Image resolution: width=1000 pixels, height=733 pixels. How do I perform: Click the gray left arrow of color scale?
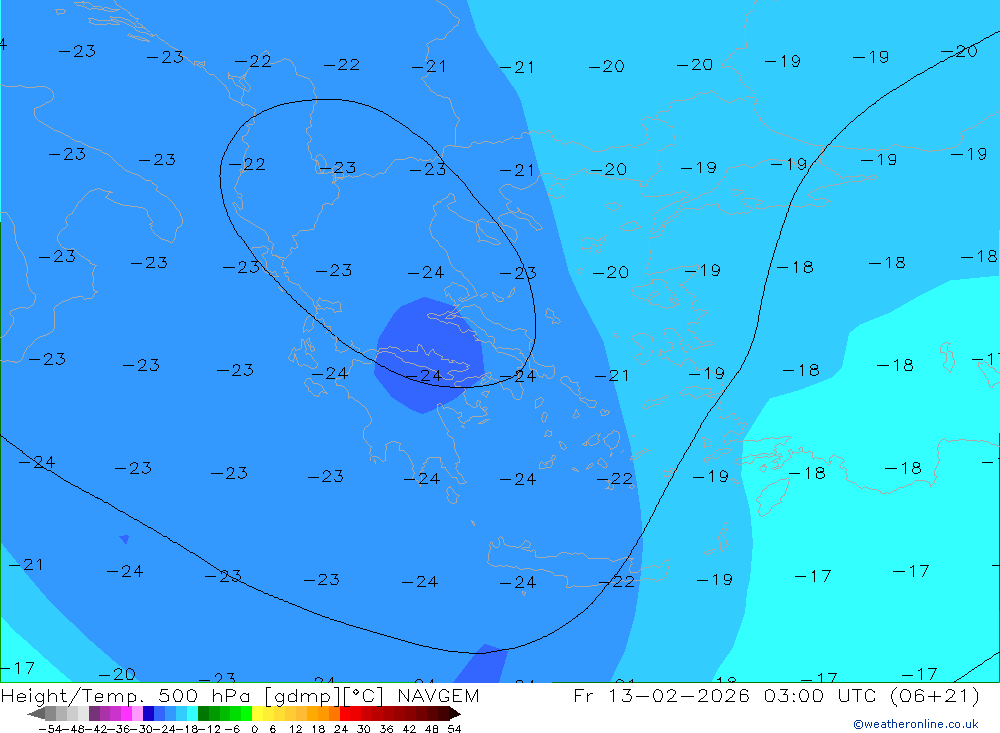tap(37, 713)
